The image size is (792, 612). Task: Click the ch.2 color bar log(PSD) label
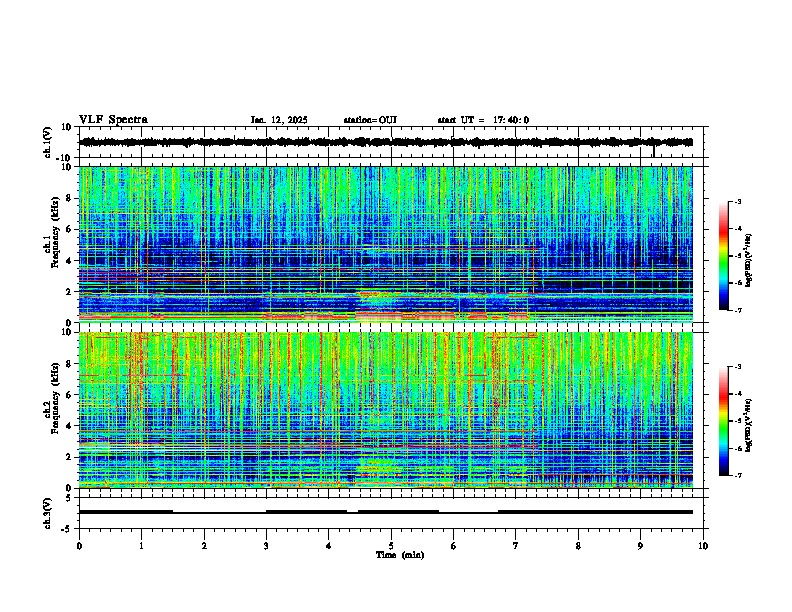[748, 425]
